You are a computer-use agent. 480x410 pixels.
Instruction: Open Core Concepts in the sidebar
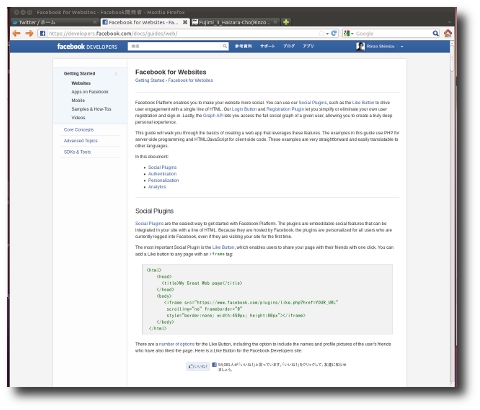click(79, 130)
